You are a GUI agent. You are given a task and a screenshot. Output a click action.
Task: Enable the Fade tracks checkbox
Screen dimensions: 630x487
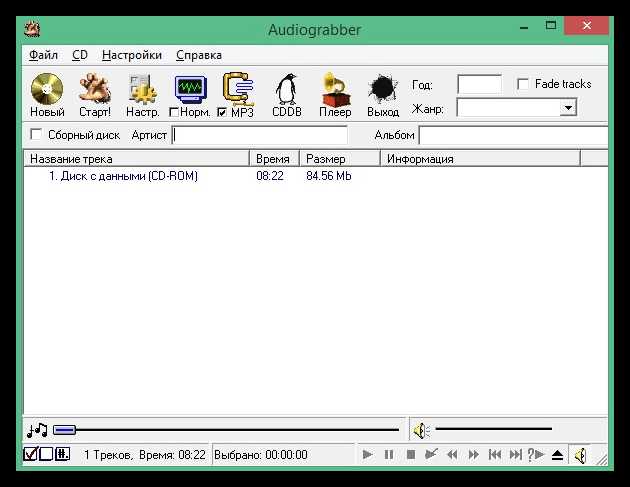[x=523, y=84]
